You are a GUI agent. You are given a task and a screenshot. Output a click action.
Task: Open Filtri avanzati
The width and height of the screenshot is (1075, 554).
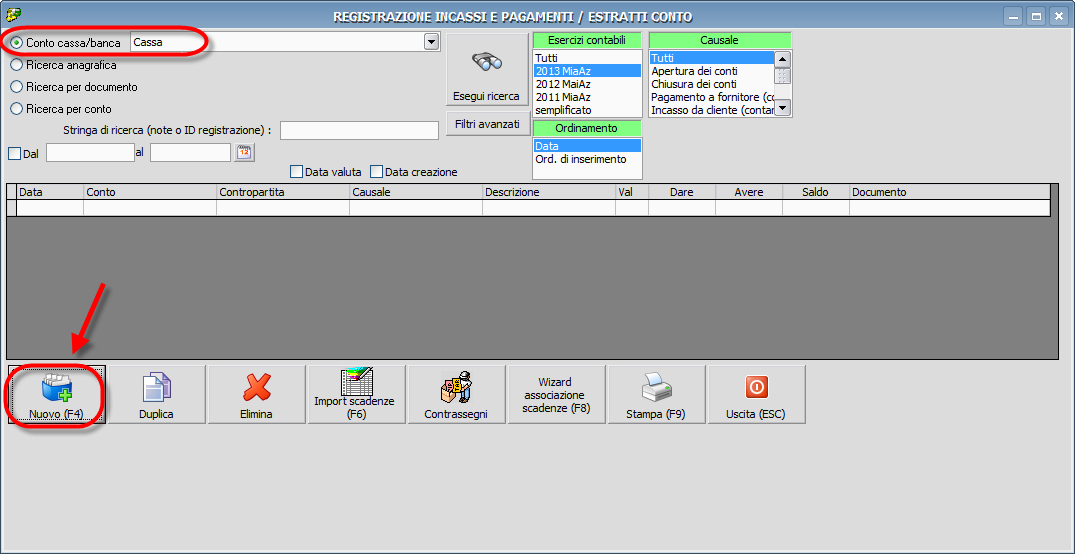(487, 124)
